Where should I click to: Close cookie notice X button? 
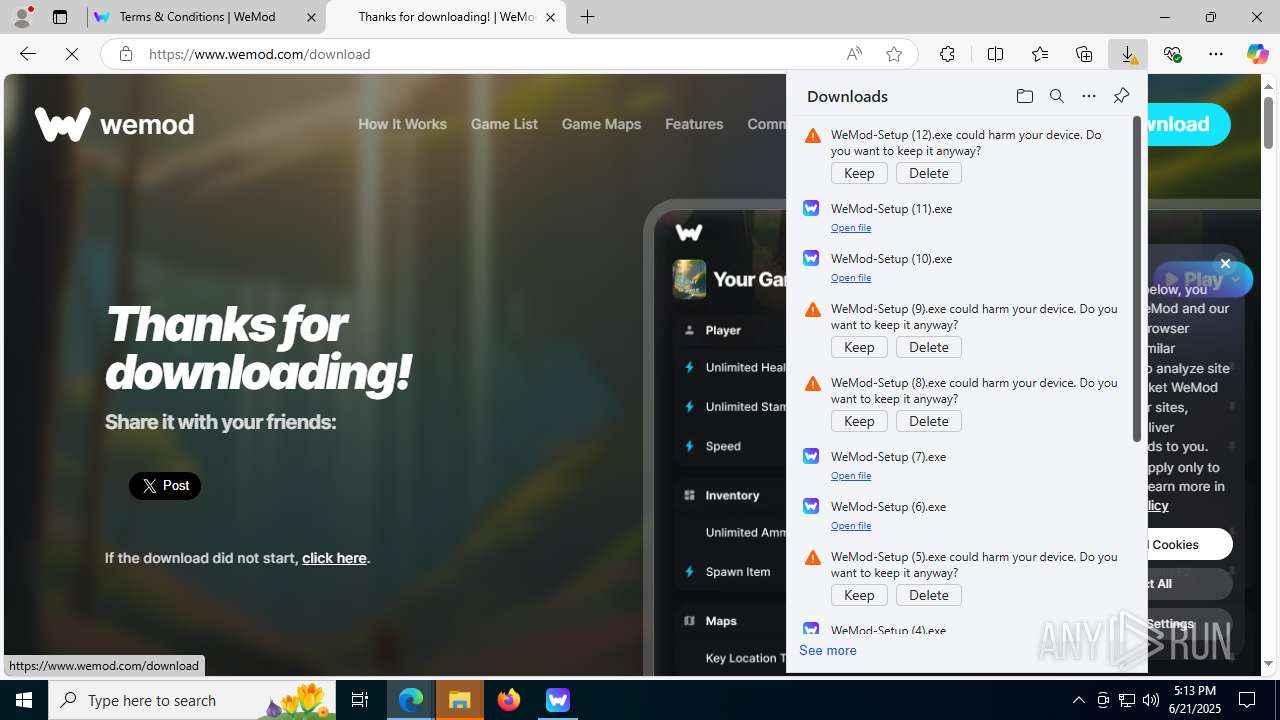tap(1225, 264)
